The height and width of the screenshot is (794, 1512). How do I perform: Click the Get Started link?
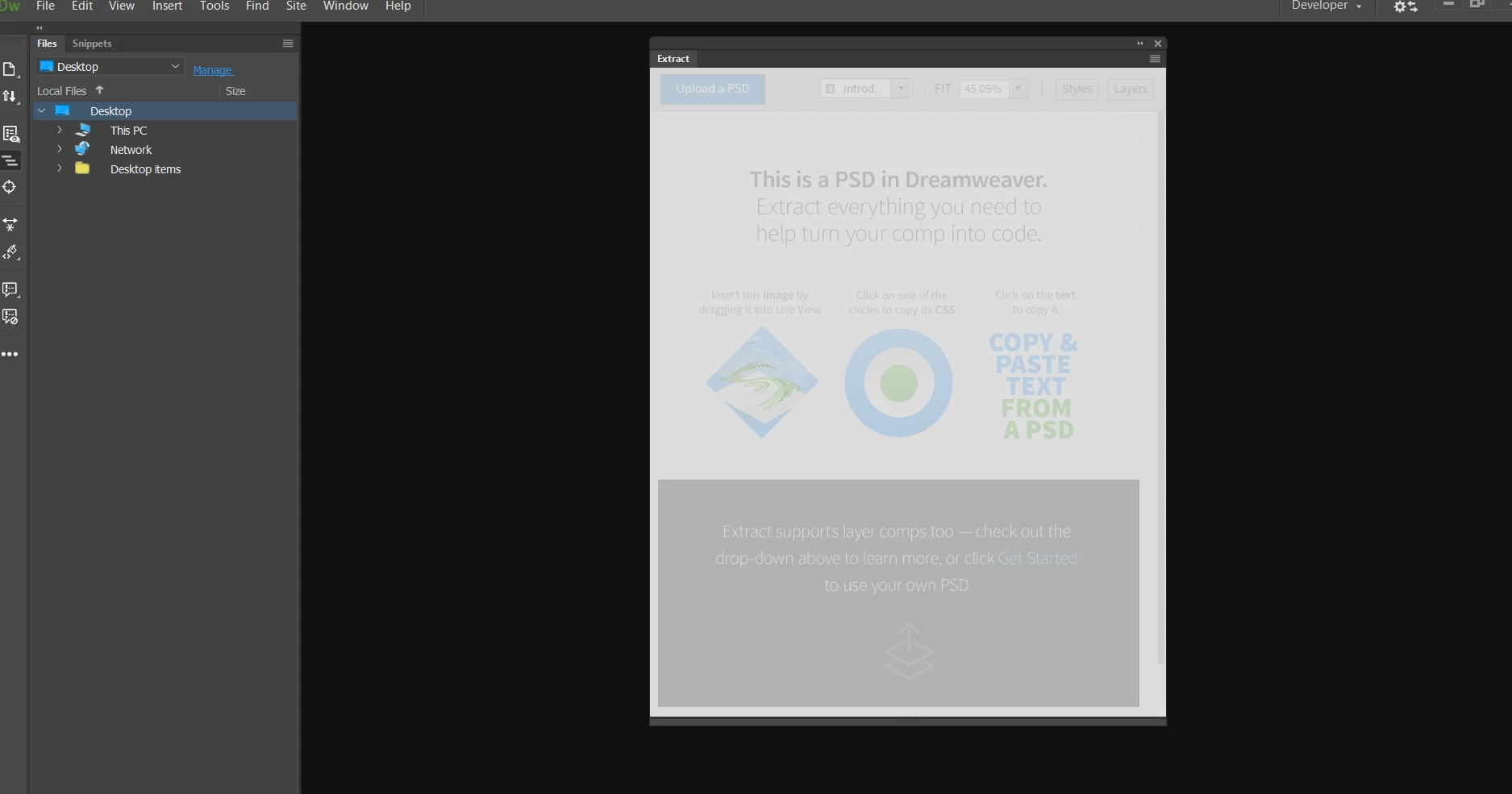point(1038,558)
